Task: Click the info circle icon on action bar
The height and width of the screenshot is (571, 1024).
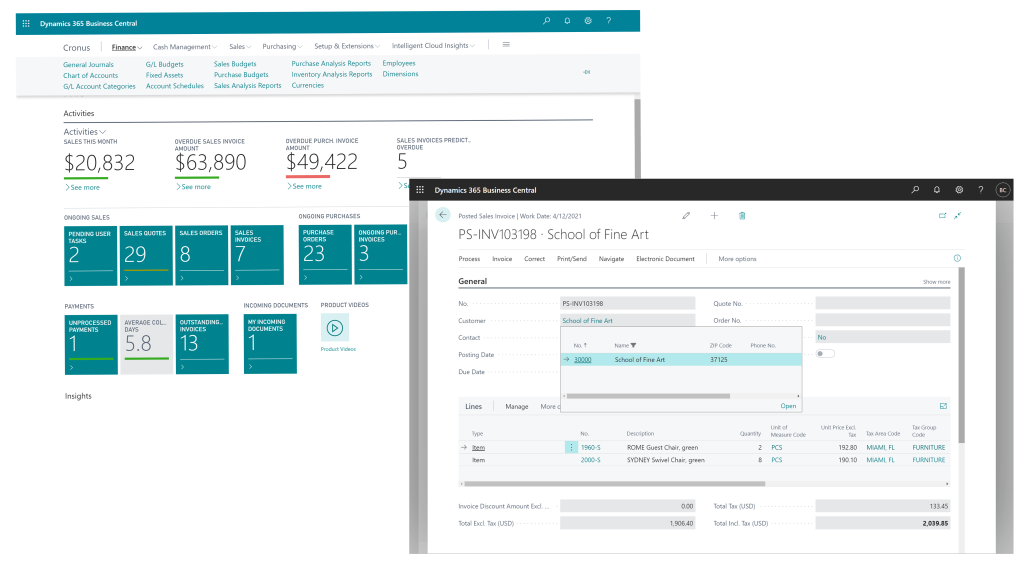Action: pyautogui.click(x=957, y=258)
